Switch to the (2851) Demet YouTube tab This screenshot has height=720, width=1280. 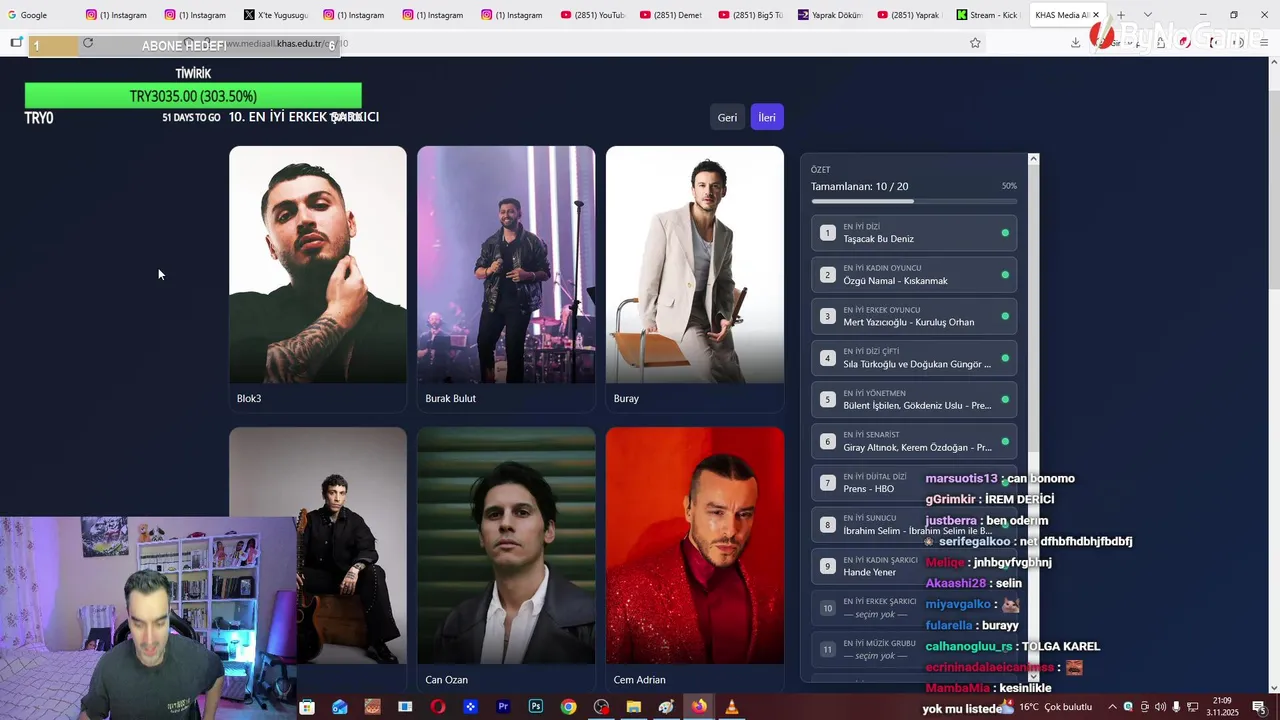(x=671, y=15)
